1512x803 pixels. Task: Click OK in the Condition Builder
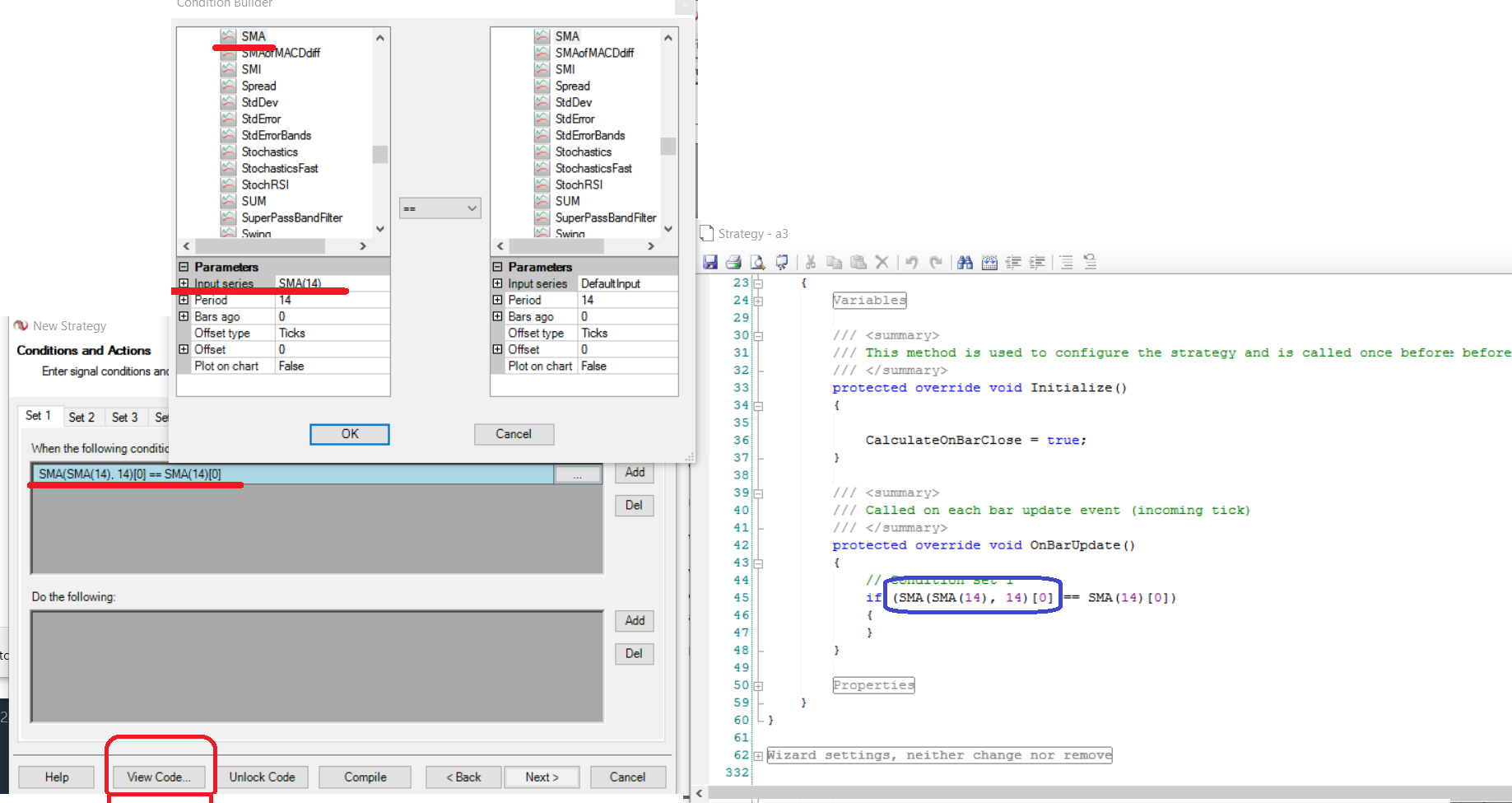350,434
